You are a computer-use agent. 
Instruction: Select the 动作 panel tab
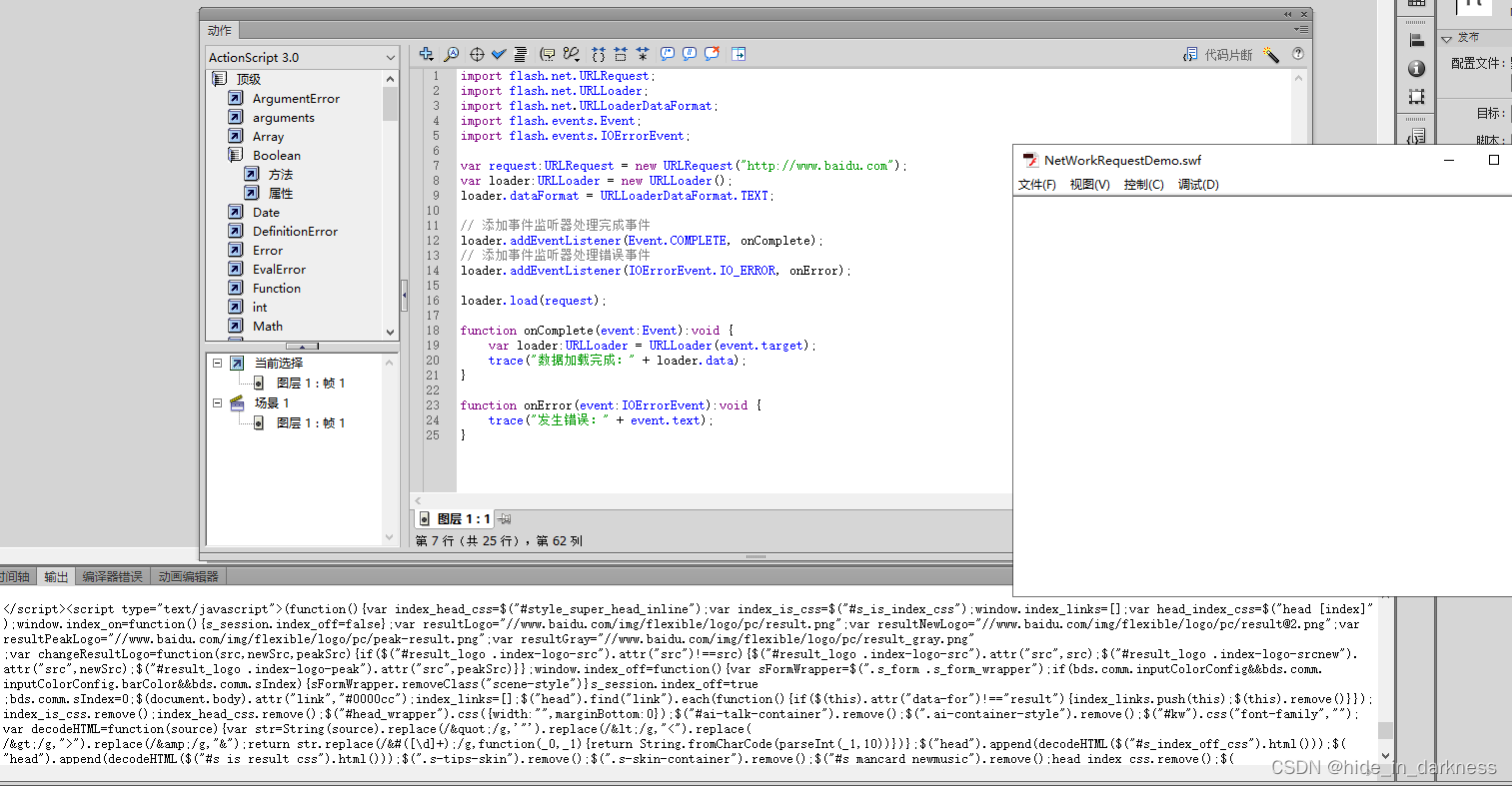click(220, 30)
